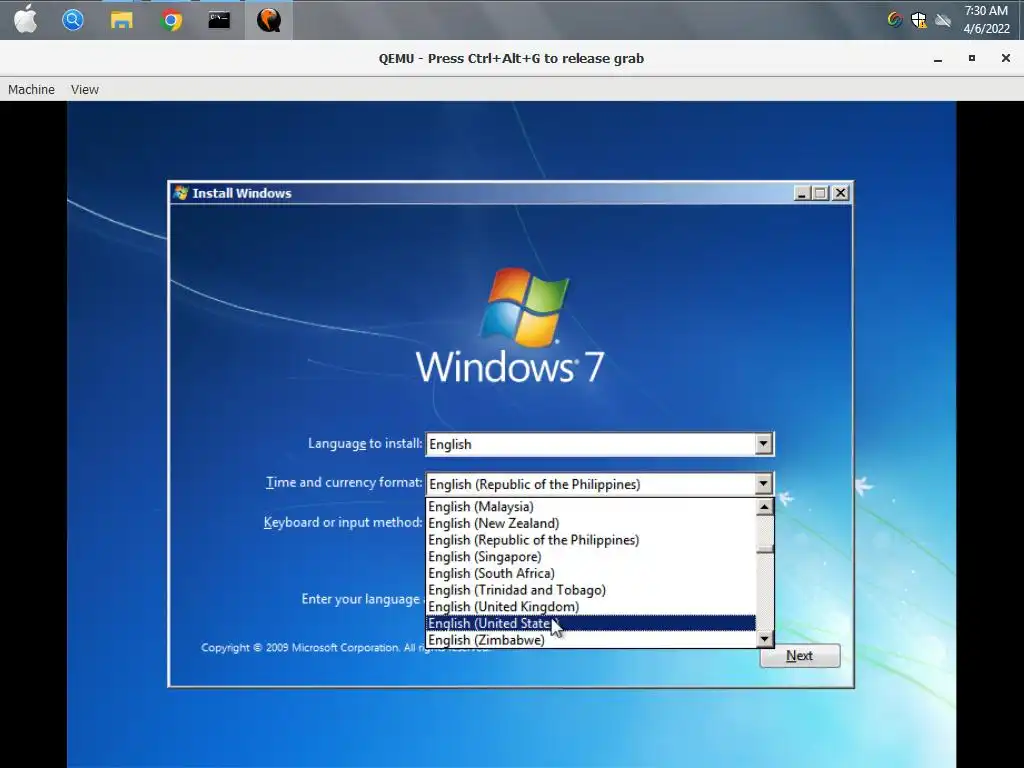Screen dimensions: 1024x768
Task: Focus the QEMU taskbar icon
Action: click(x=268, y=20)
